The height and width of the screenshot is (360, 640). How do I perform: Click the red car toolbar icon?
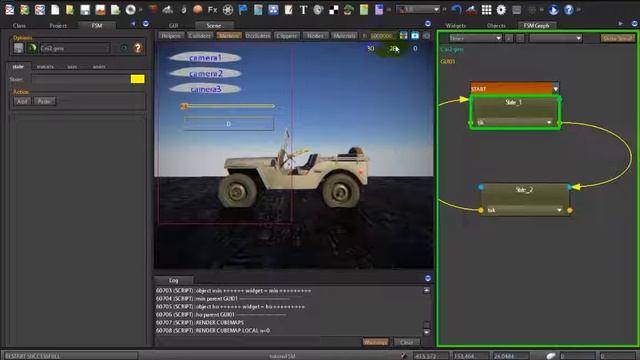click(x=471, y=9)
